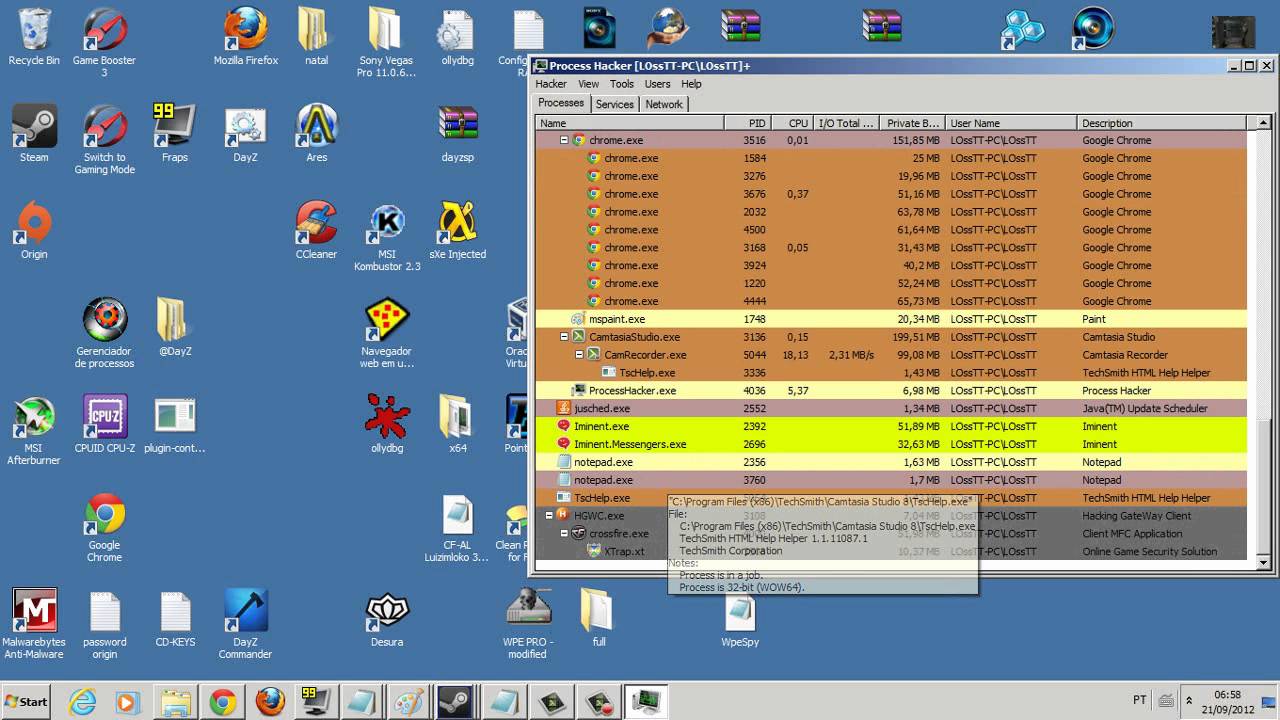Viewport: 1280px width, 720px height.
Task: Sort by Description column header
Action: click(x=1162, y=123)
